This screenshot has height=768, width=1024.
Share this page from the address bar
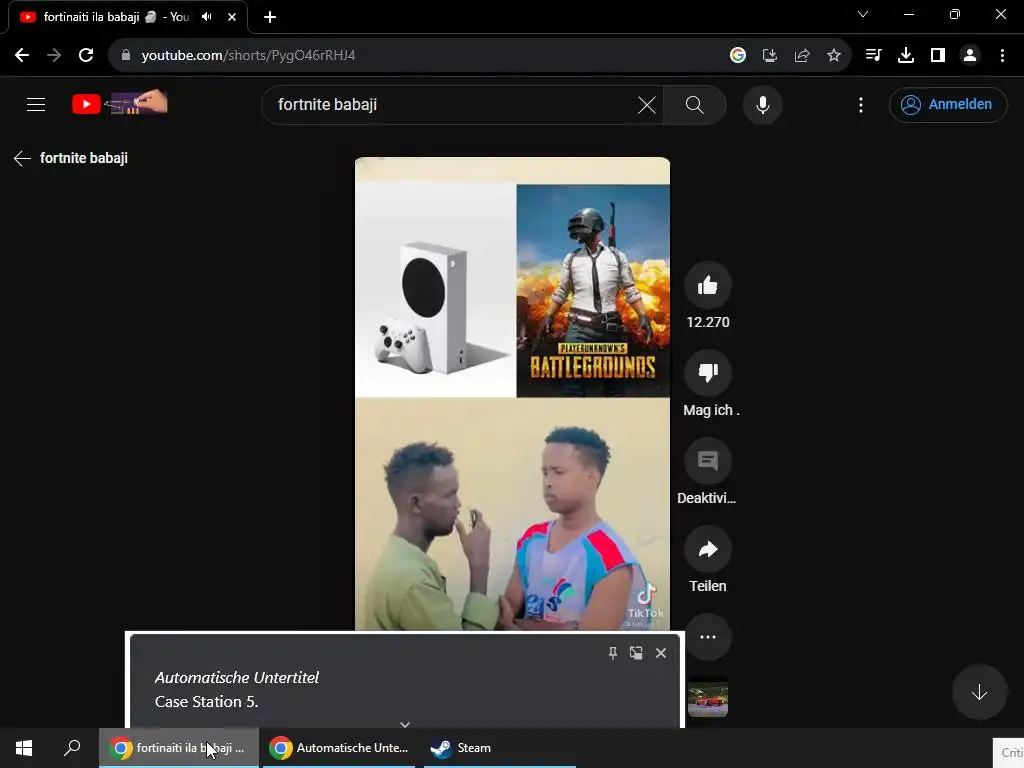pyautogui.click(x=802, y=56)
